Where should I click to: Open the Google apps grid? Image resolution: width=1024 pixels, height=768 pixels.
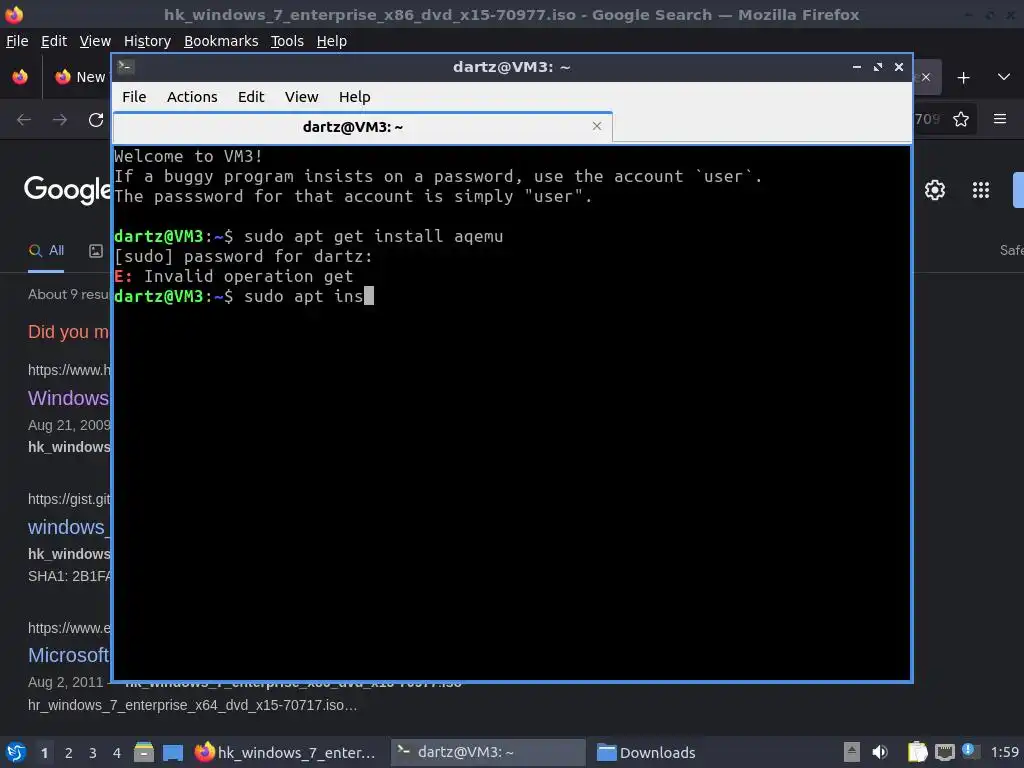coord(981,190)
